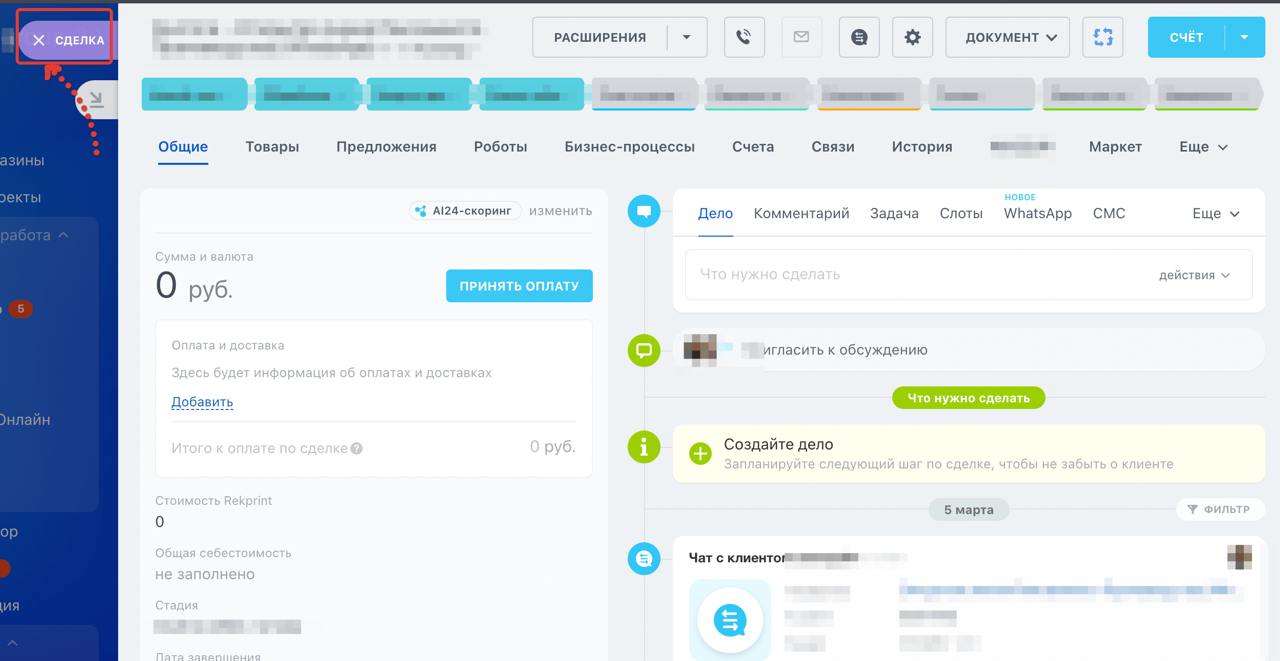Open help icon next to Итого к оплате
This screenshot has height=661, width=1280.
(357, 448)
